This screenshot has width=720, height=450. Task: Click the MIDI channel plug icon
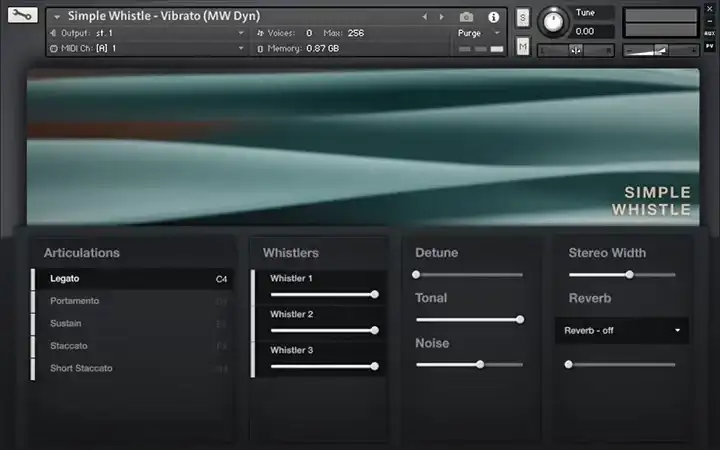tap(53, 48)
